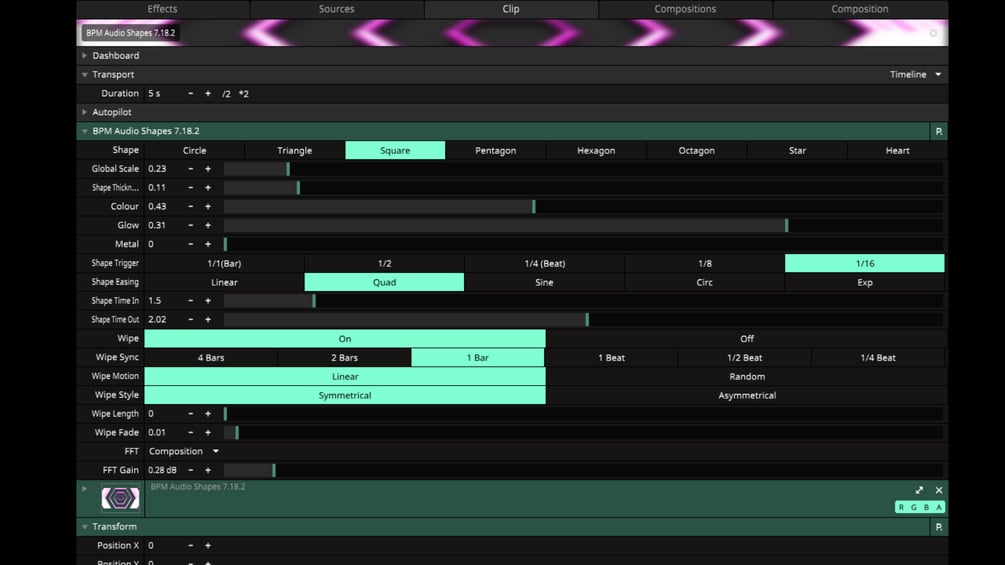Click the Duration 5 s value field
This screenshot has width=1005, height=565.
click(163, 94)
